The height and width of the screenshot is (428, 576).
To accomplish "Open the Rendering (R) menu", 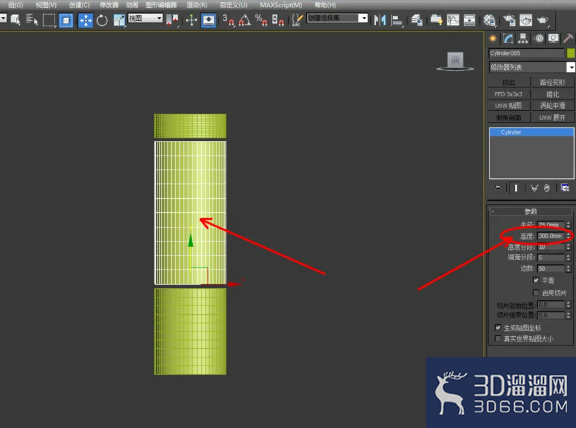I will tap(197, 5).
